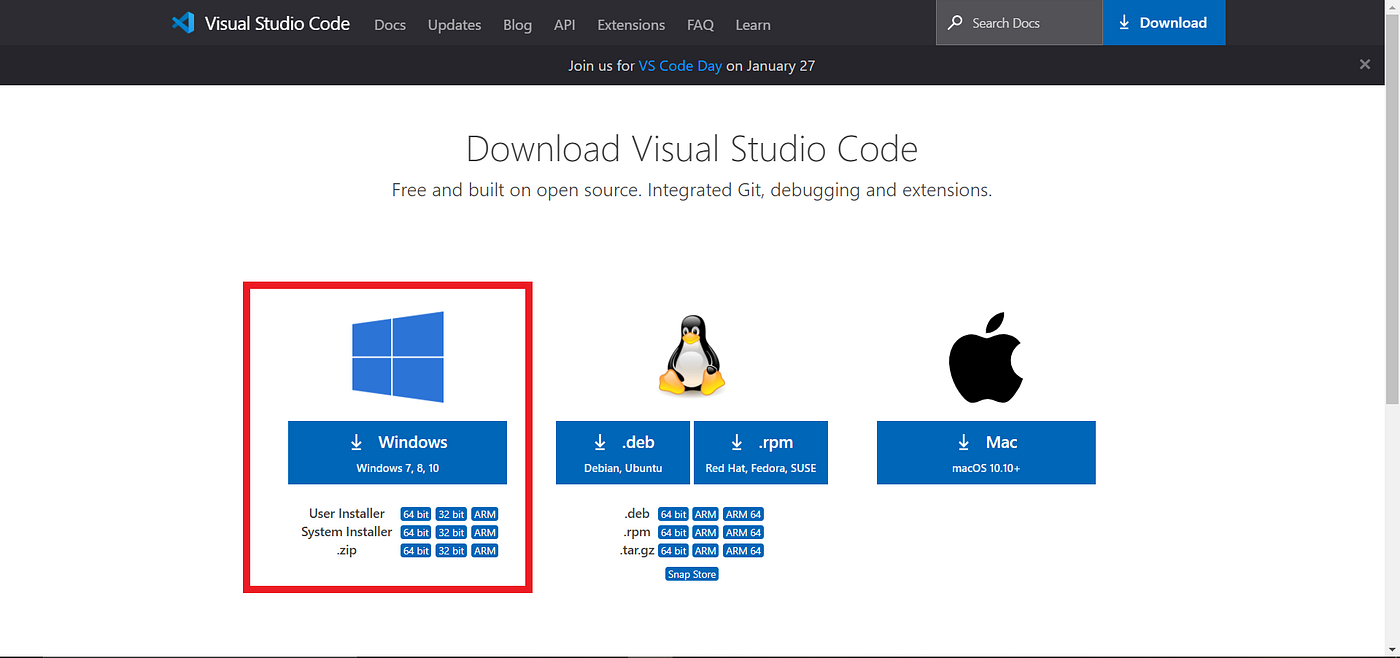
Task: Click the Apple logo icon
Action: [x=986, y=356]
